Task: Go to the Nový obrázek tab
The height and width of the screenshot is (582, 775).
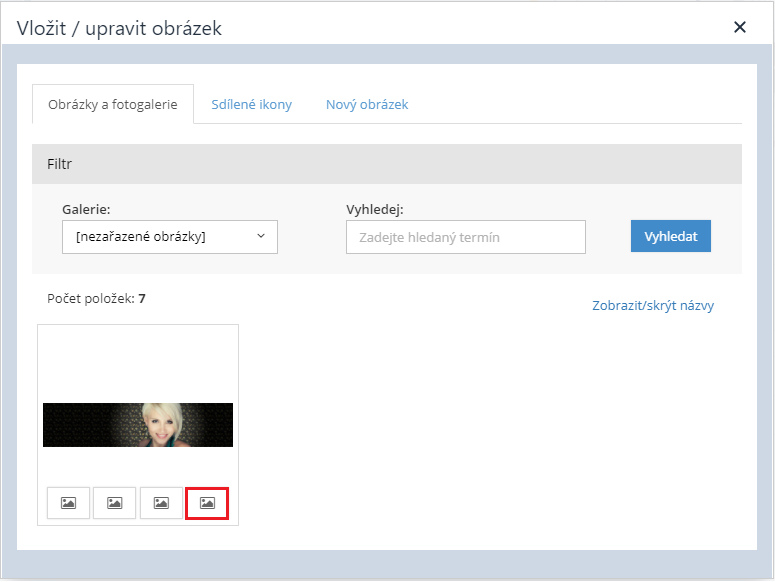Action: [367, 104]
